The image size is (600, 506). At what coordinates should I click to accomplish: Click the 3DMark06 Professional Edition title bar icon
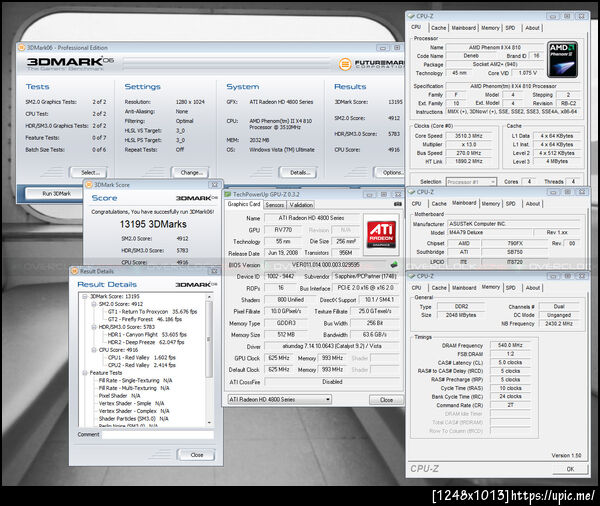coord(22,47)
